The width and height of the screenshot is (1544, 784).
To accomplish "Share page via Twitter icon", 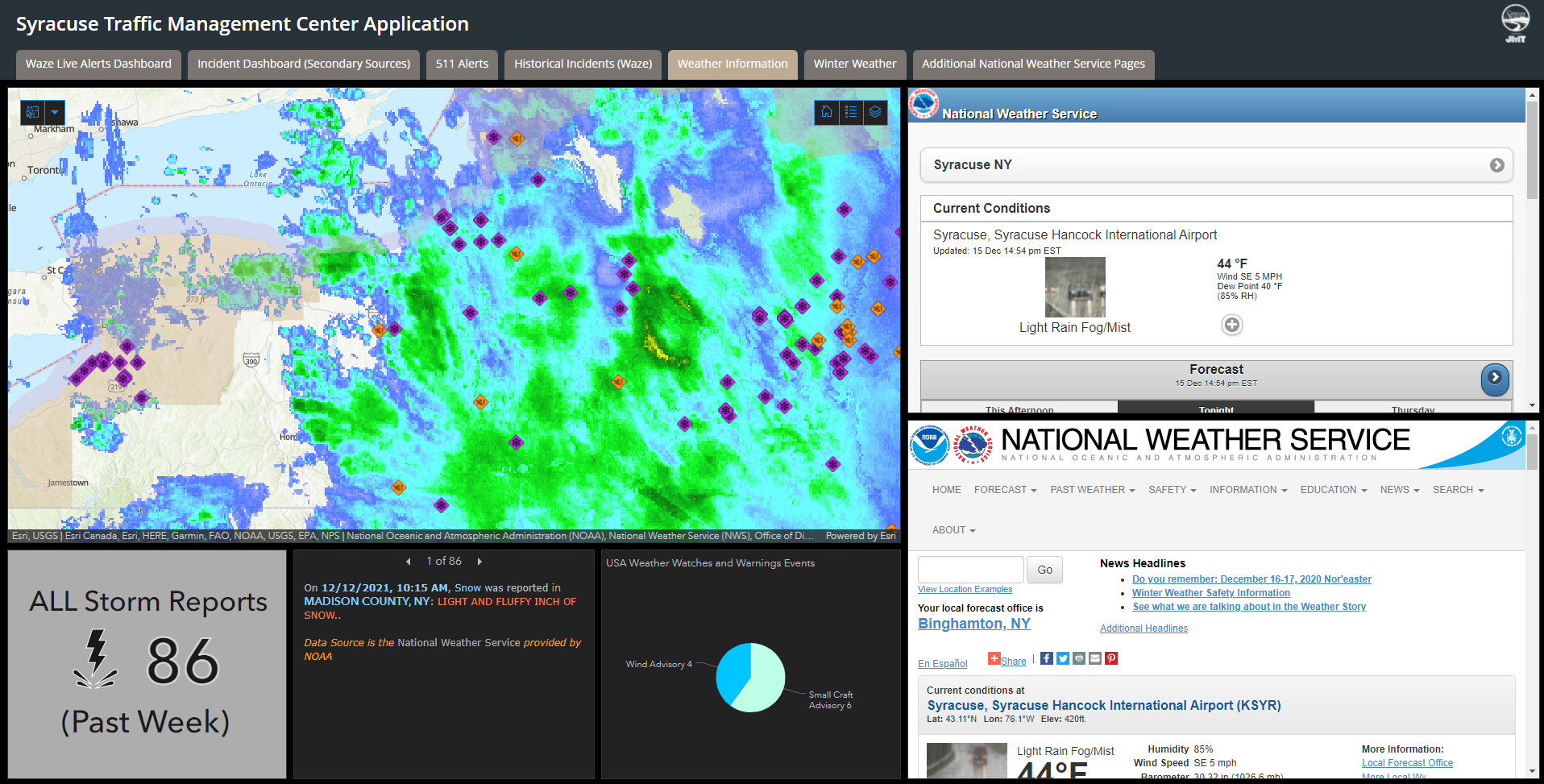I will (1063, 658).
